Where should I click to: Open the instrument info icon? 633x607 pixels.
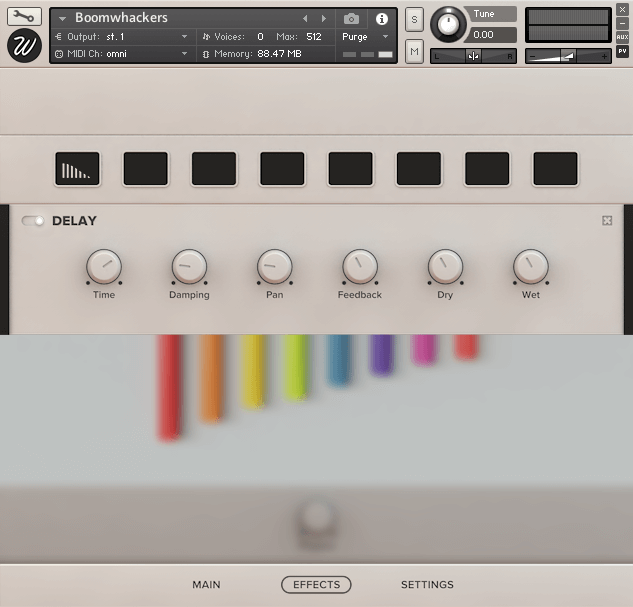pyautogui.click(x=381, y=19)
